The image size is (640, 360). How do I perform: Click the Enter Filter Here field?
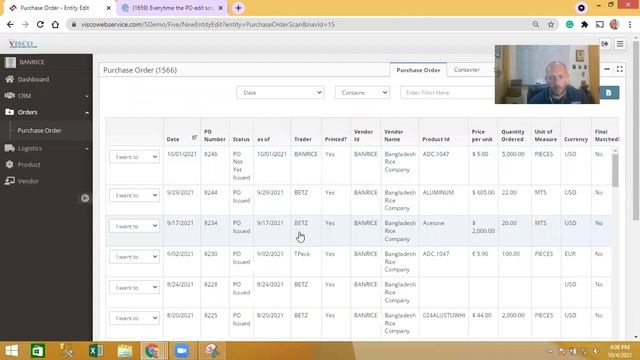(447, 93)
